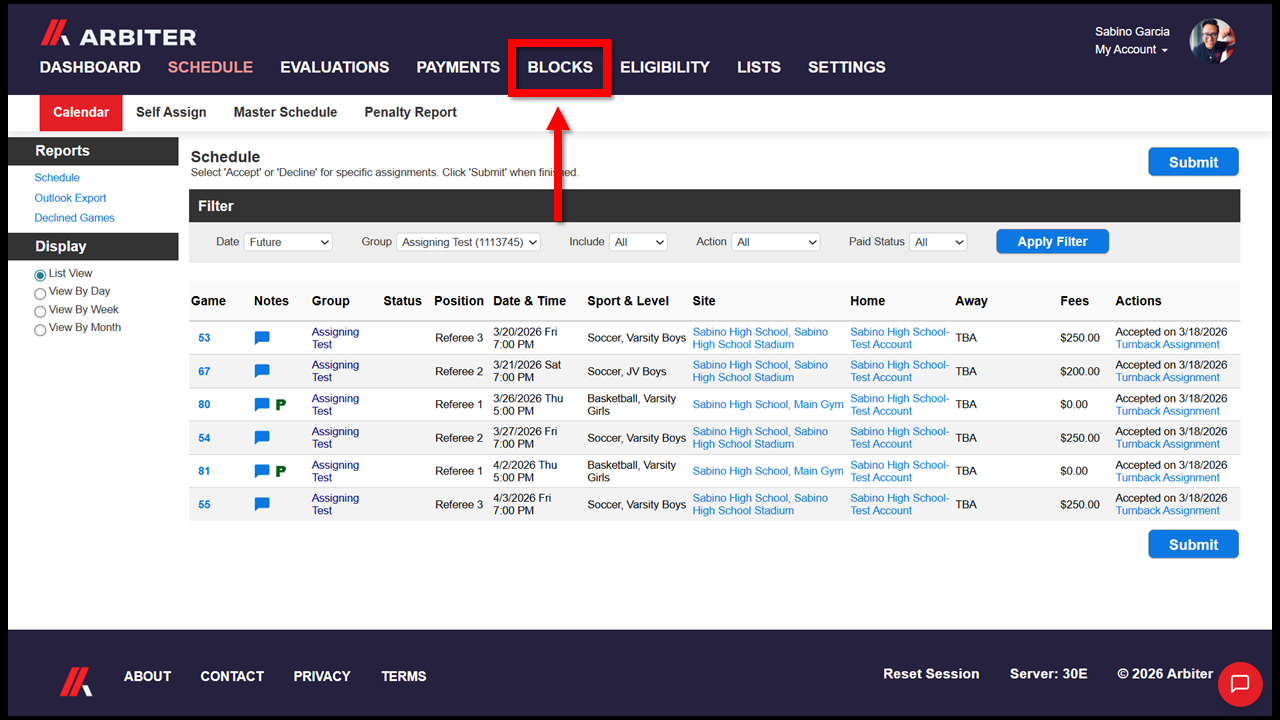This screenshot has height=720, width=1280.
Task: Select the View By Week option
Action: (40, 311)
